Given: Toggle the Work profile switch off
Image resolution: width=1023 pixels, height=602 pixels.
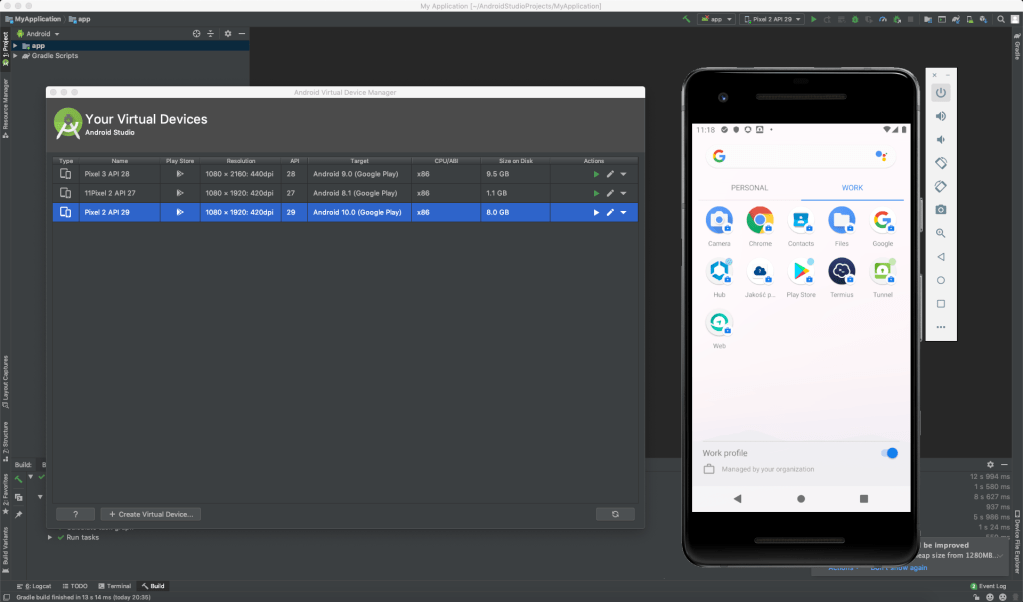Looking at the screenshot, I should [x=889, y=453].
